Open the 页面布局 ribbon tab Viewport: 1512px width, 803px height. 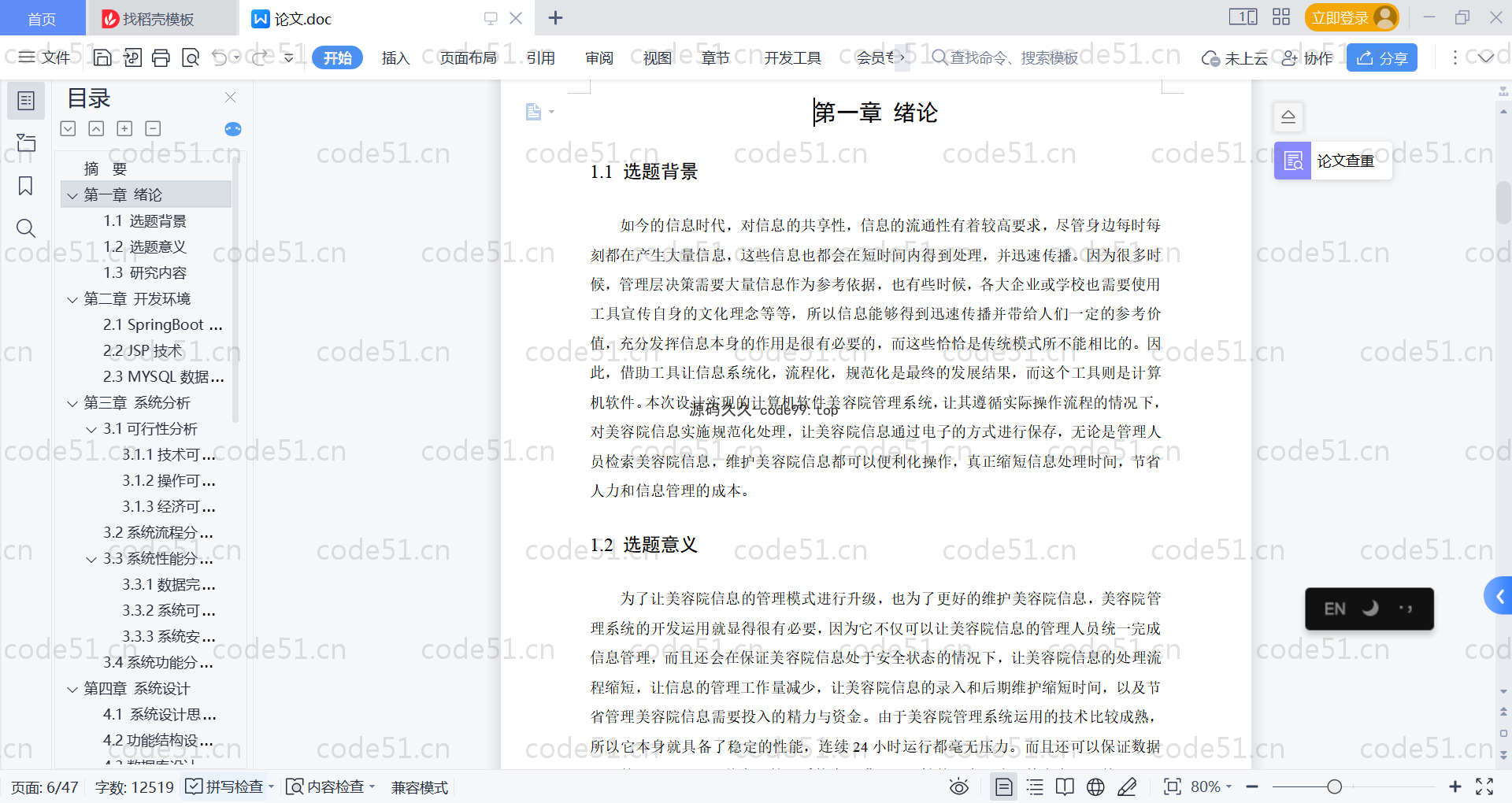pyautogui.click(x=468, y=57)
